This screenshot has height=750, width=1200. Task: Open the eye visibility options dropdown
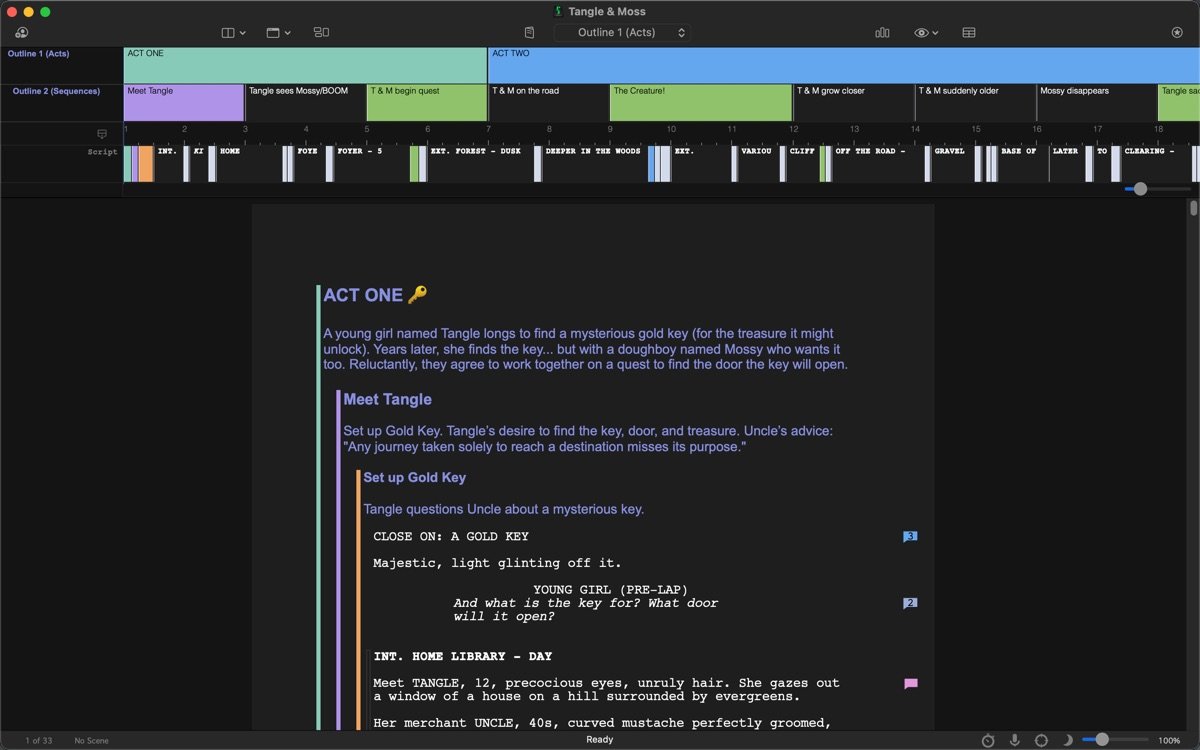[x=926, y=33]
